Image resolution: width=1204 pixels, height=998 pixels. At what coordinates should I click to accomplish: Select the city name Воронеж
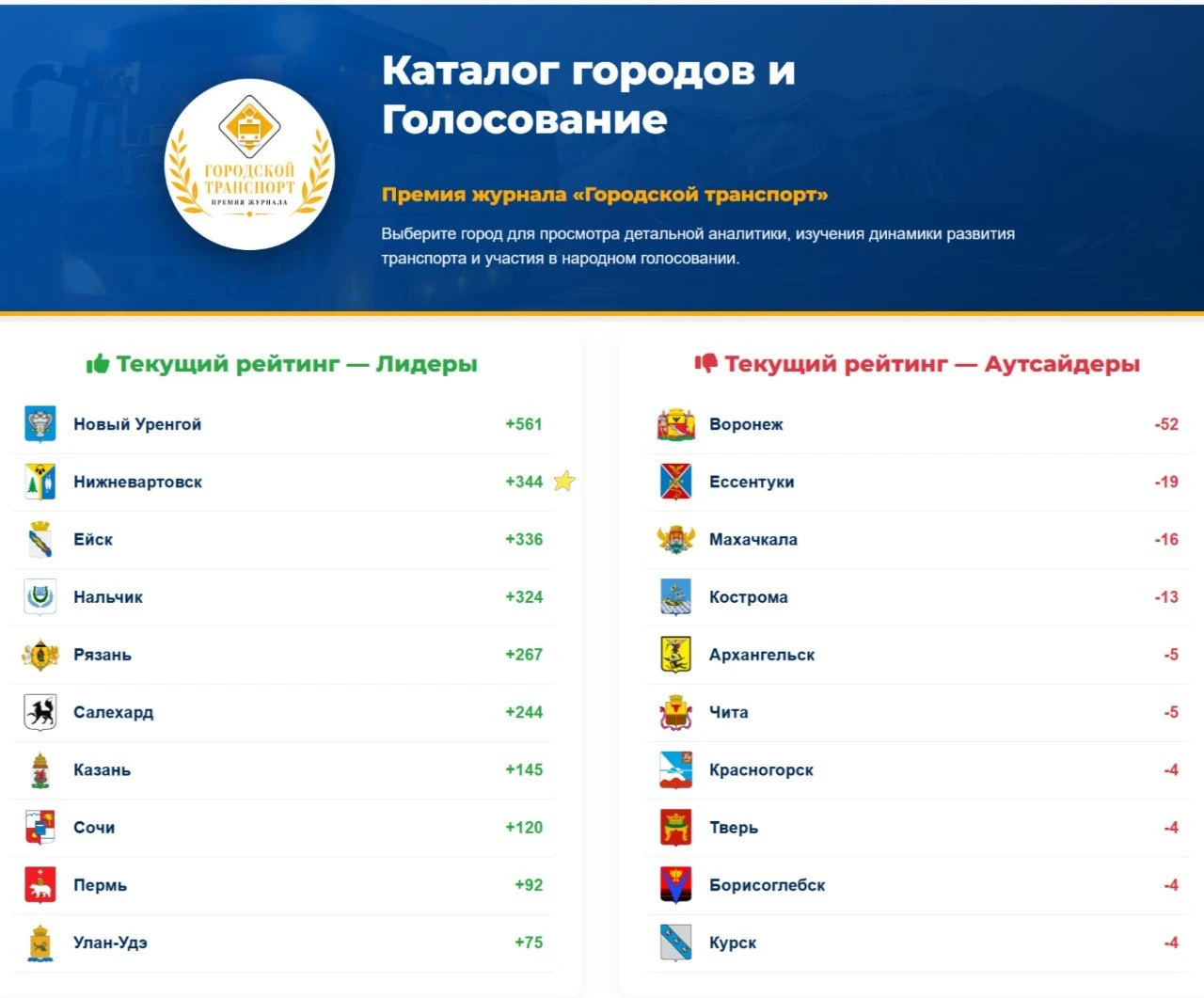point(746,424)
